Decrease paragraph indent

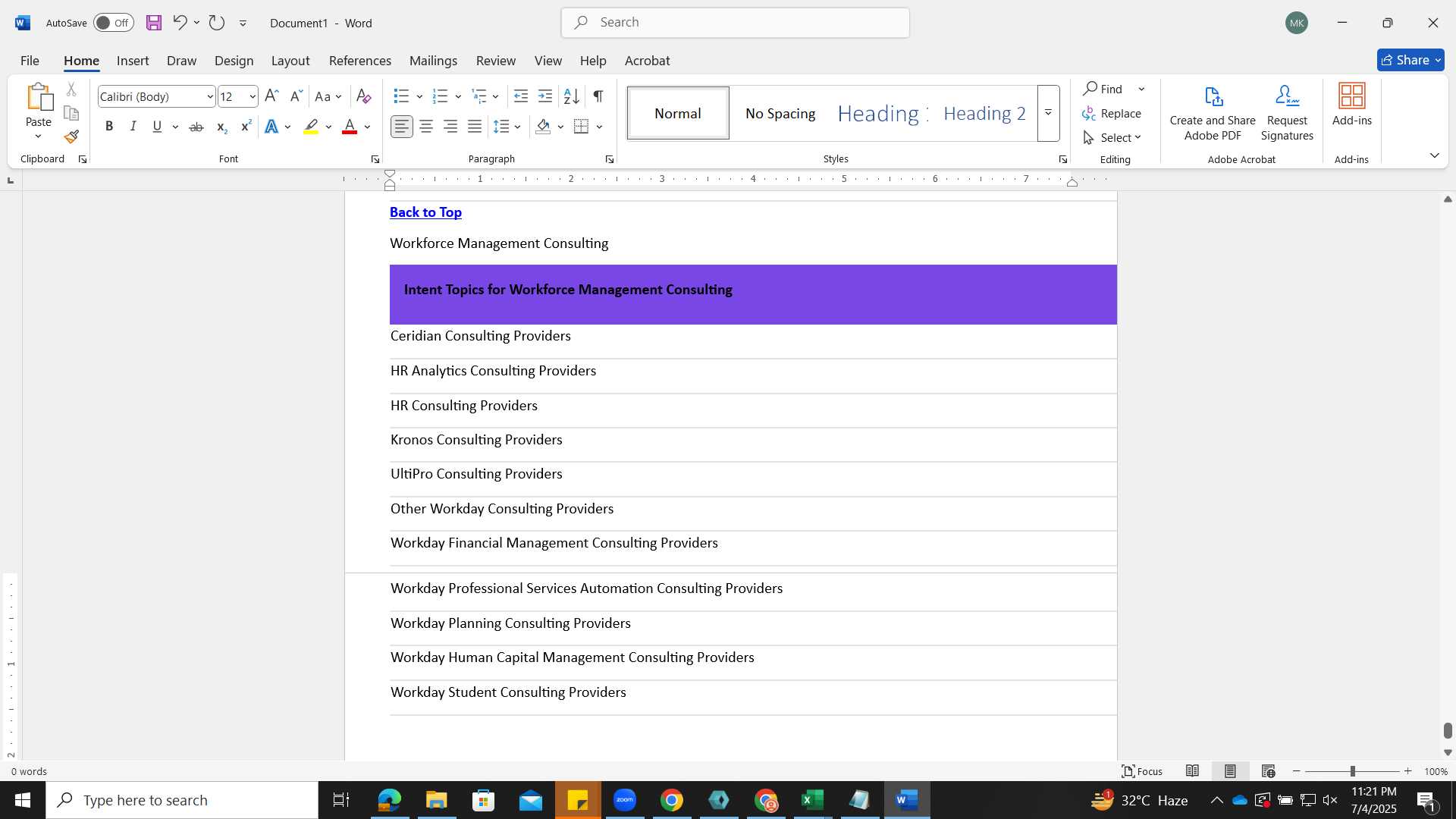pos(521,96)
